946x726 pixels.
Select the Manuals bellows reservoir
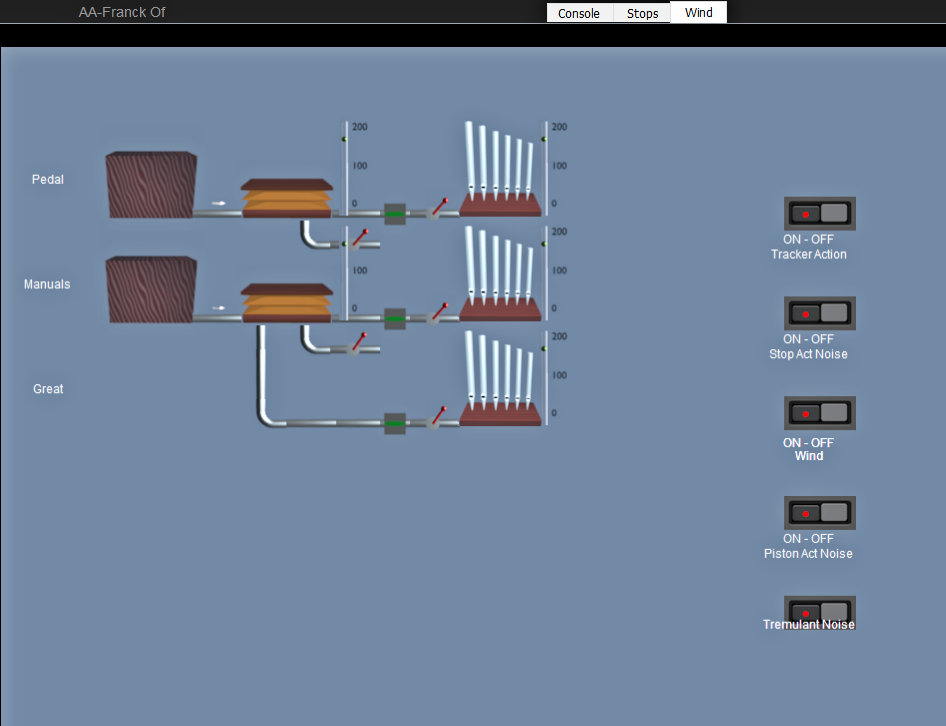(x=286, y=302)
